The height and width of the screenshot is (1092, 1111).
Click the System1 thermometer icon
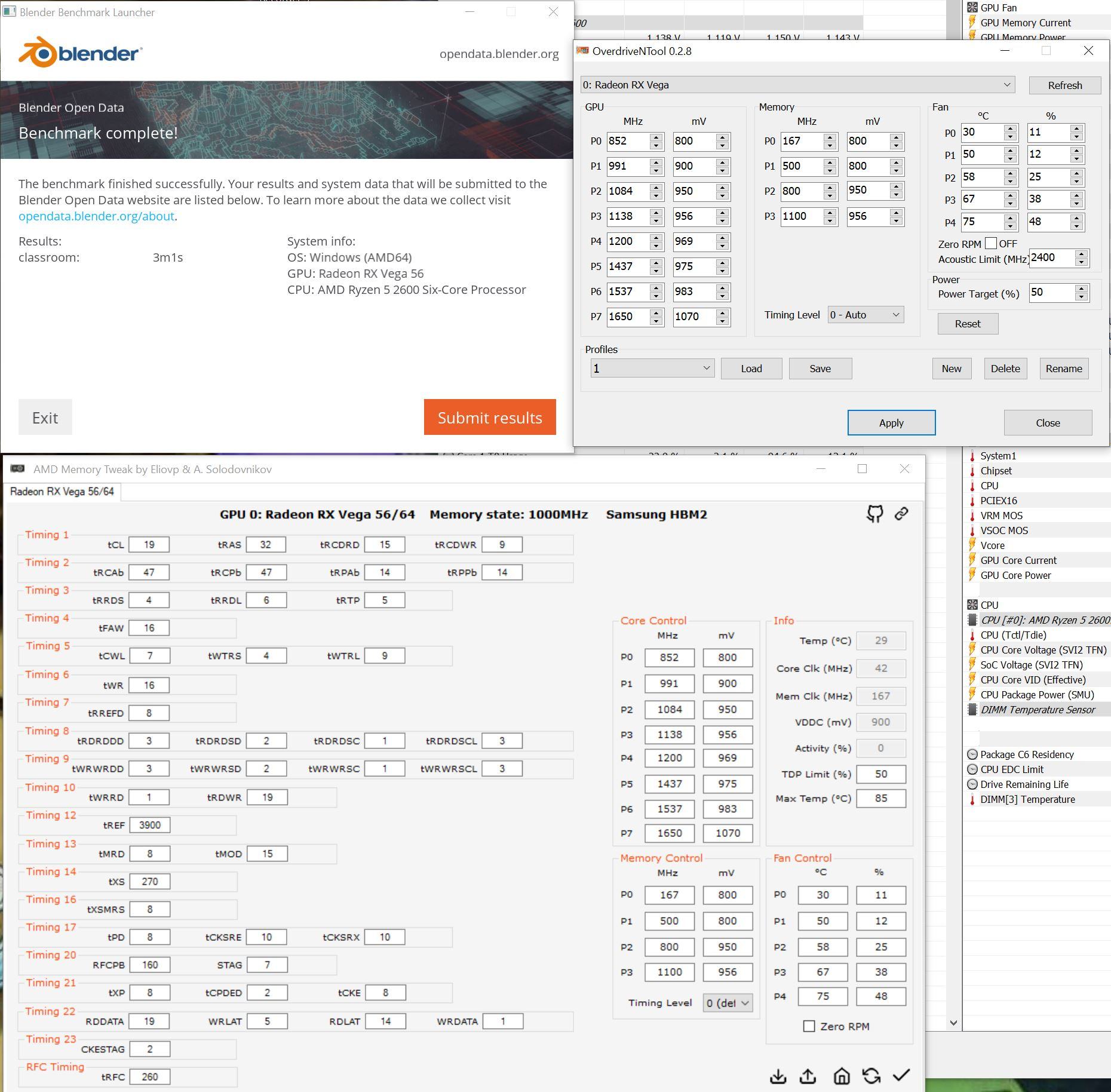972,456
